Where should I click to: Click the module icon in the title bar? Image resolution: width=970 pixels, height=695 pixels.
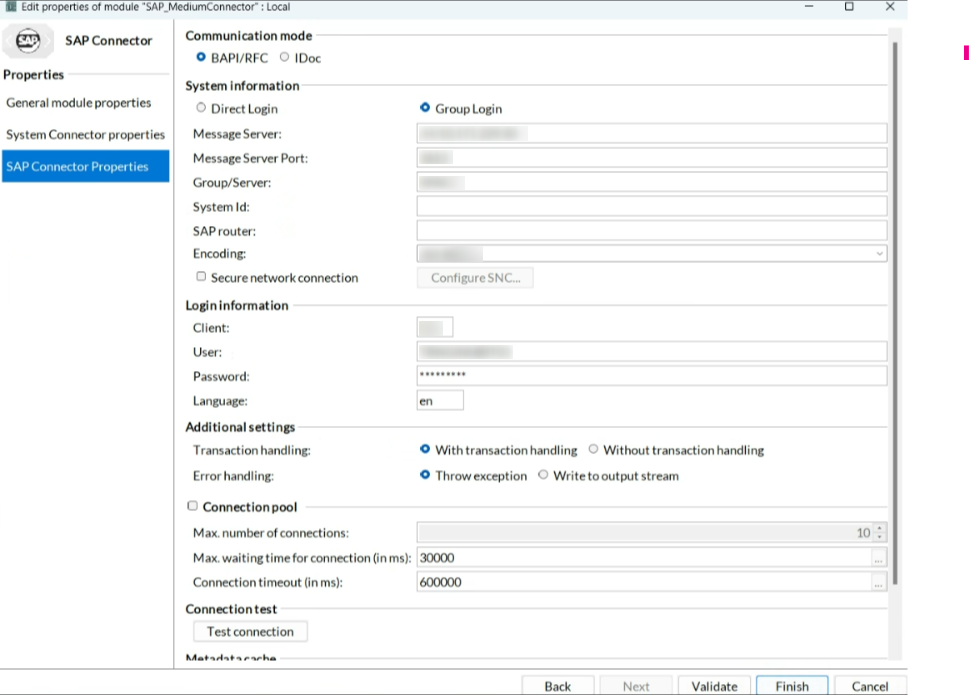tap(9, 6)
